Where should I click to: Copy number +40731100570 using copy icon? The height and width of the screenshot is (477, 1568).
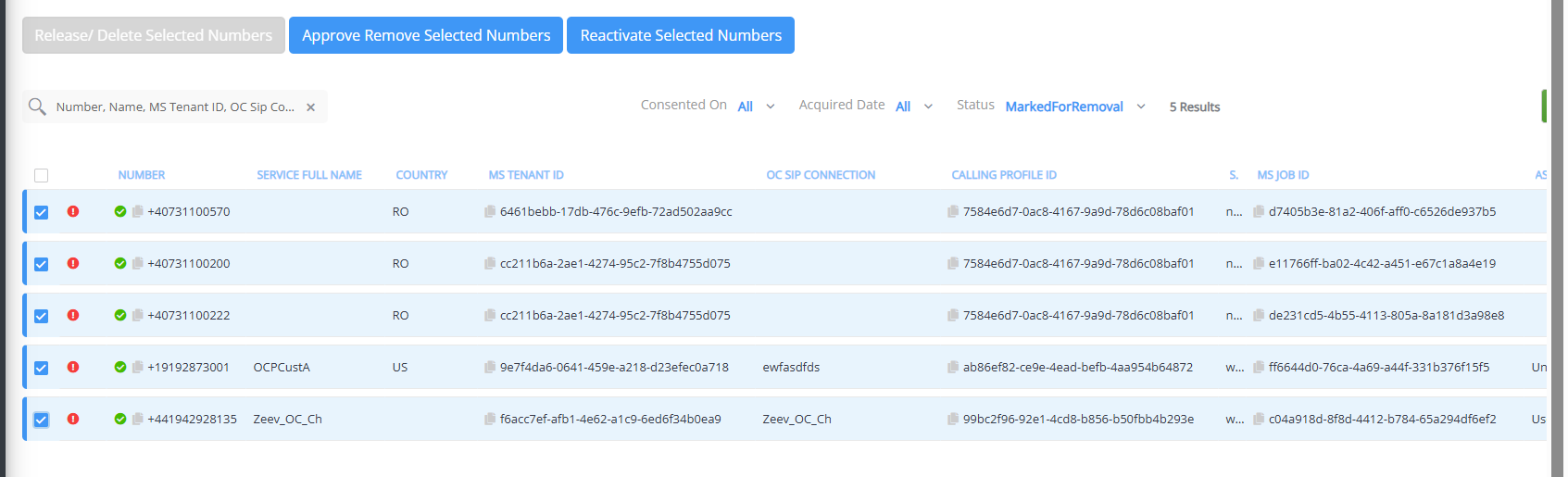click(137, 211)
